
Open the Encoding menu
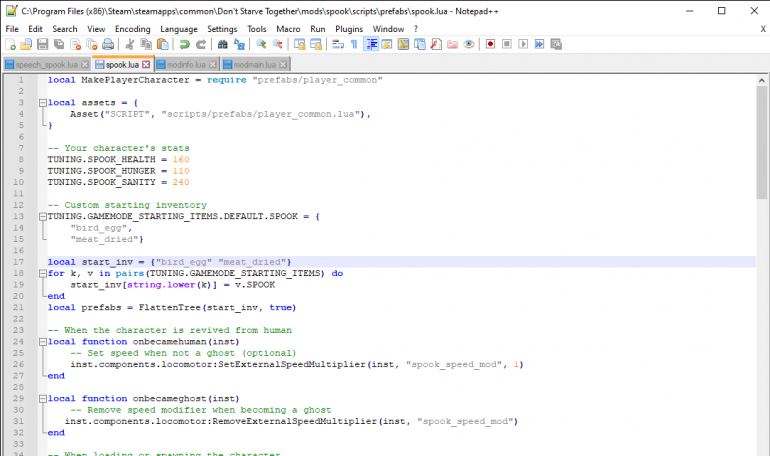[133, 29]
